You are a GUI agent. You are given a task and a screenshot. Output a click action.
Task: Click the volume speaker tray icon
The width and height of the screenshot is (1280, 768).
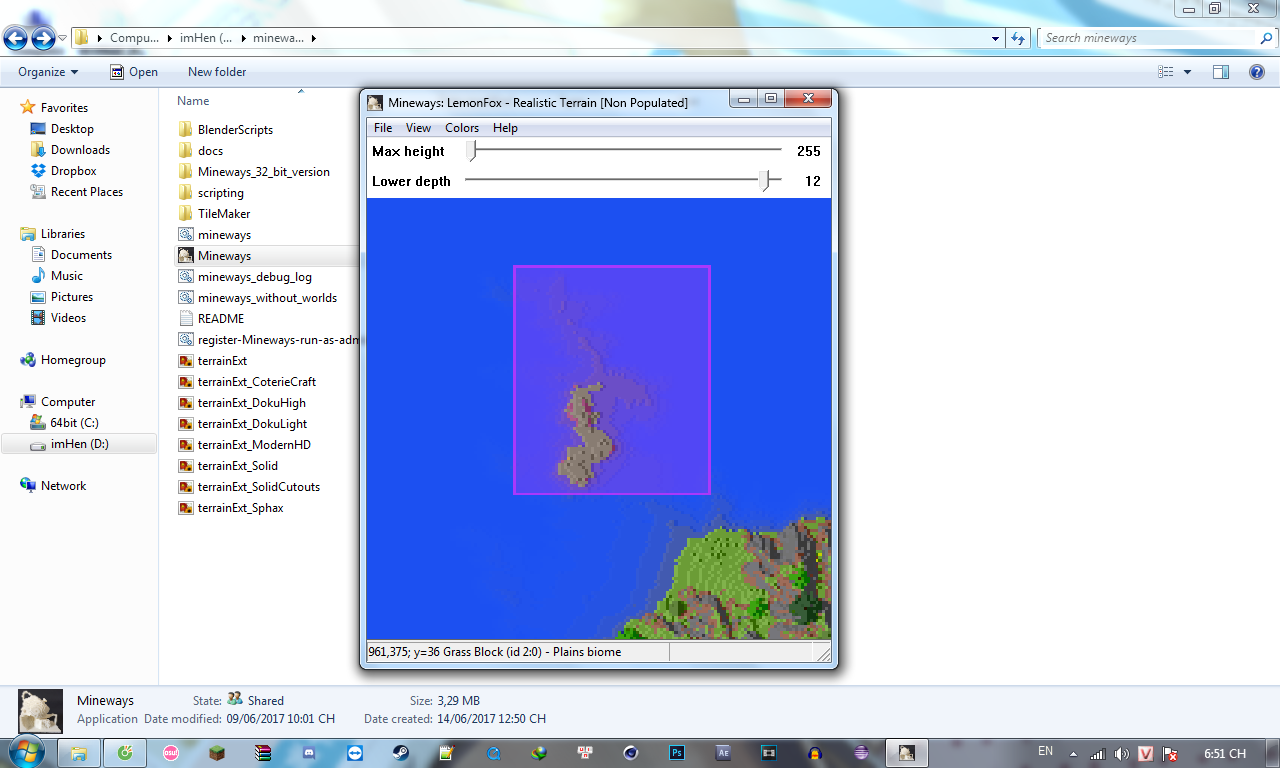click(1121, 754)
